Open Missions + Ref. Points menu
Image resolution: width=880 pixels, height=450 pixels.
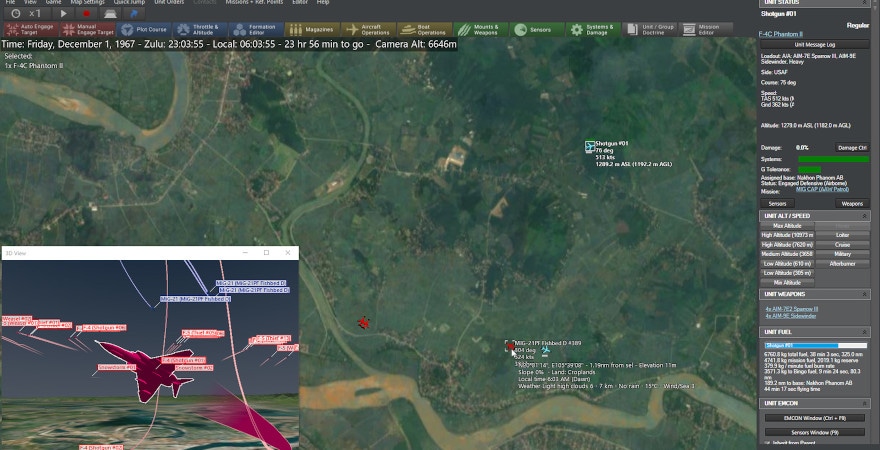pos(255,2)
